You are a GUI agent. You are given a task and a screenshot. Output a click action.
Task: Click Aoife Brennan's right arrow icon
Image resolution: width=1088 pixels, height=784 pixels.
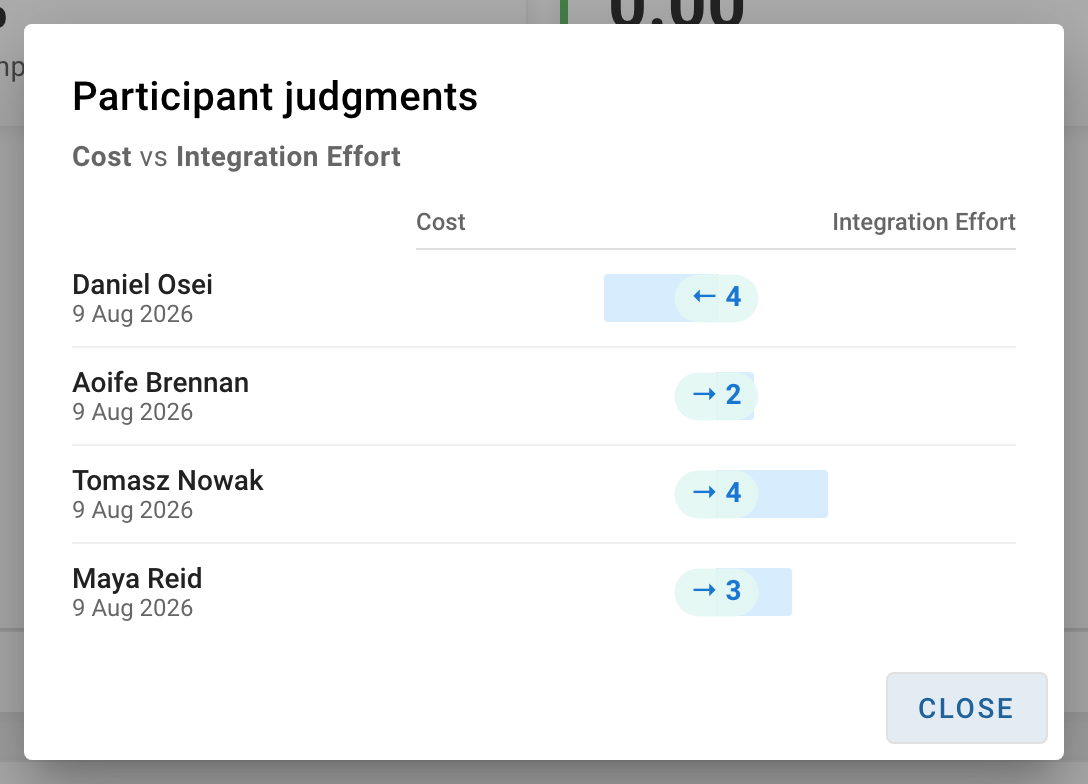click(x=704, y=395)
